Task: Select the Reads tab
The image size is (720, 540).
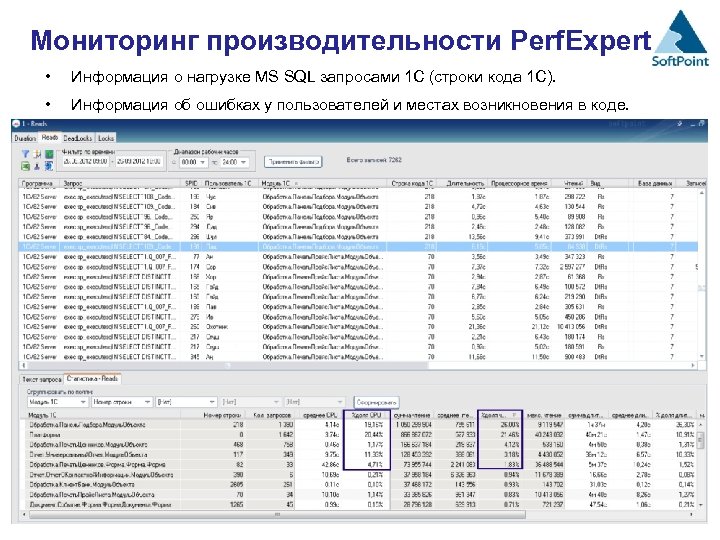Action: [x=50, y=137]
